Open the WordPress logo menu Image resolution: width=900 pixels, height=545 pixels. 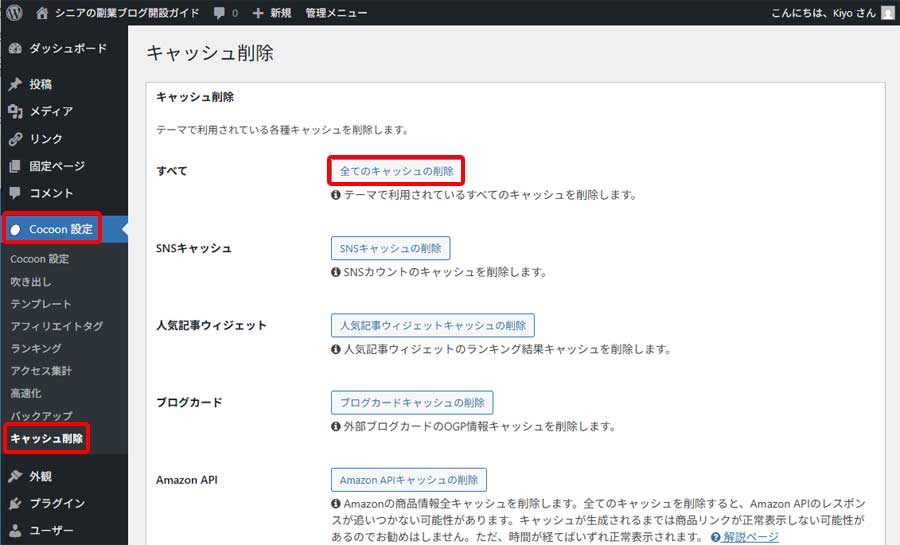coord(15,13)
